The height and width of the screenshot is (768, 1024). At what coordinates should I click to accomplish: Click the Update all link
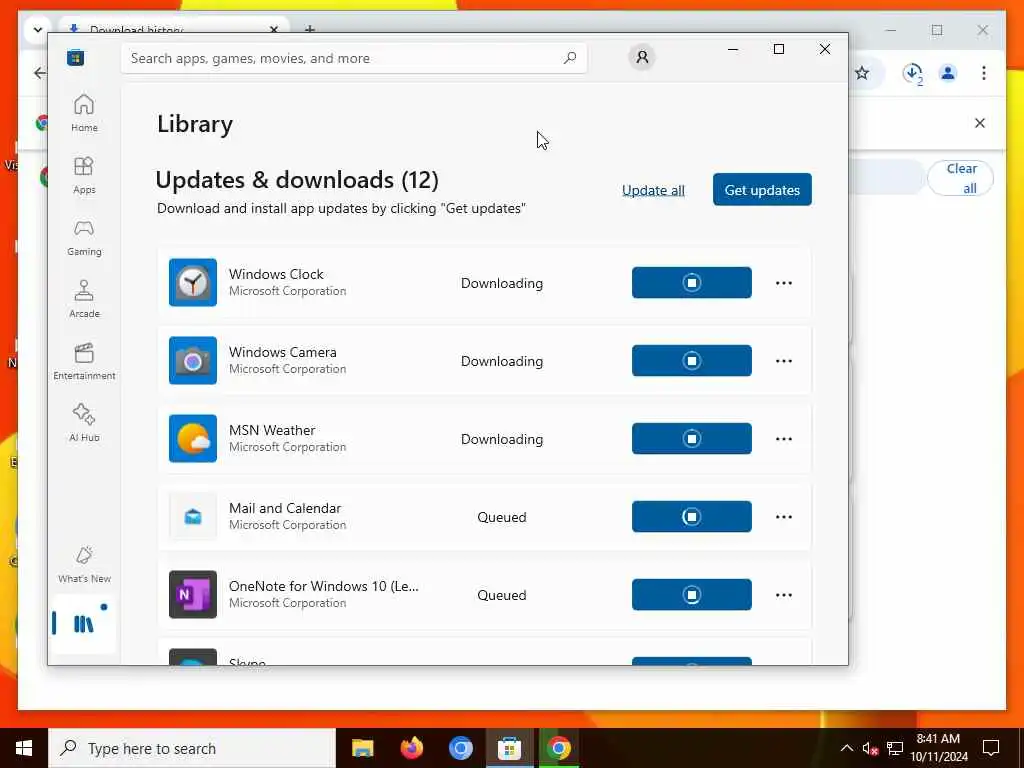(653, 190)
